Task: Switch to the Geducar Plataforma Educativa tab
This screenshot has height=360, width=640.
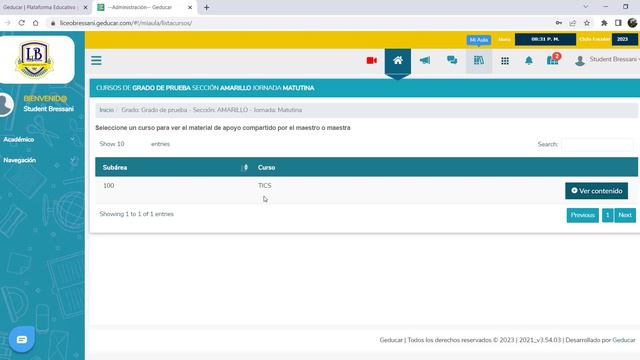Action: coord(39,7)
